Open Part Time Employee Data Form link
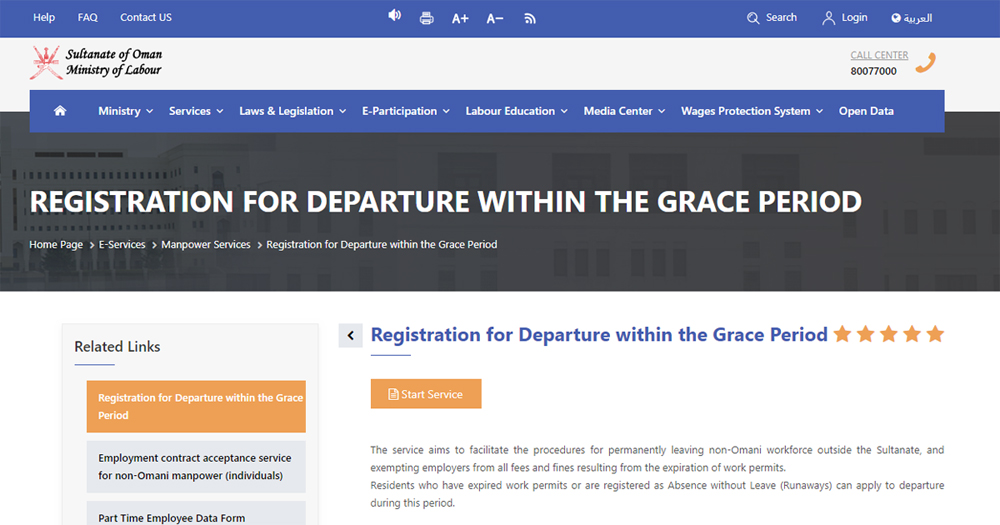The width and height of the screenshot is (1000, 525). pos(196,514)
